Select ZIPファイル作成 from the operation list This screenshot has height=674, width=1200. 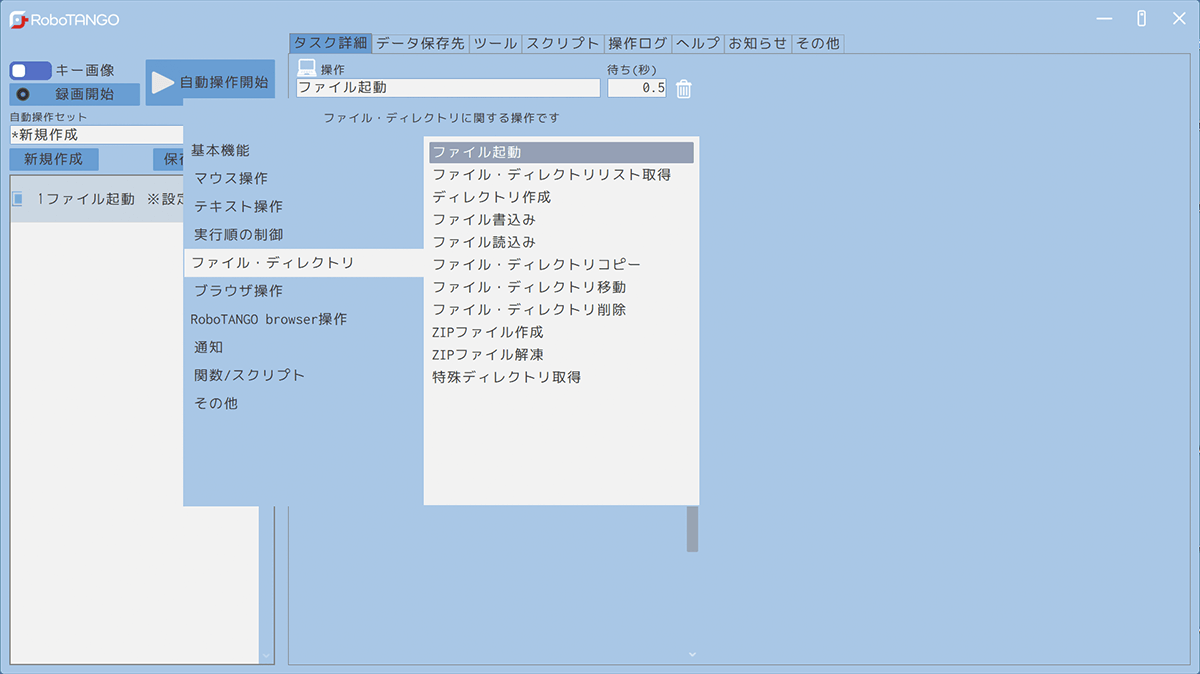(487, 332)
